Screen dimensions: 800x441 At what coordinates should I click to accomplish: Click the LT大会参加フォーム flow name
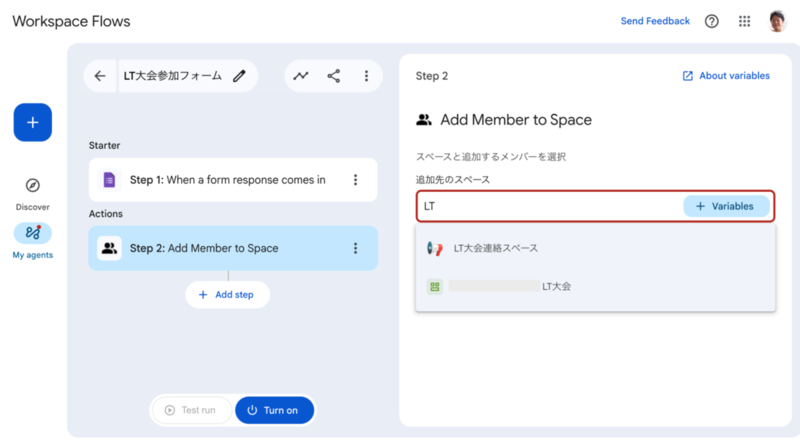pos(173,76)
